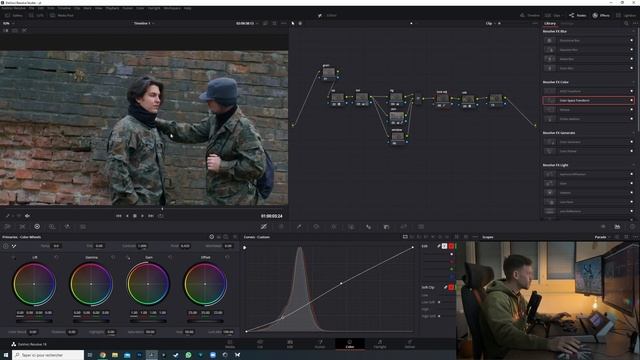Open the Qualifier eyedropper palette
This screenshot has height=360, width=640.
coord(299,227)
